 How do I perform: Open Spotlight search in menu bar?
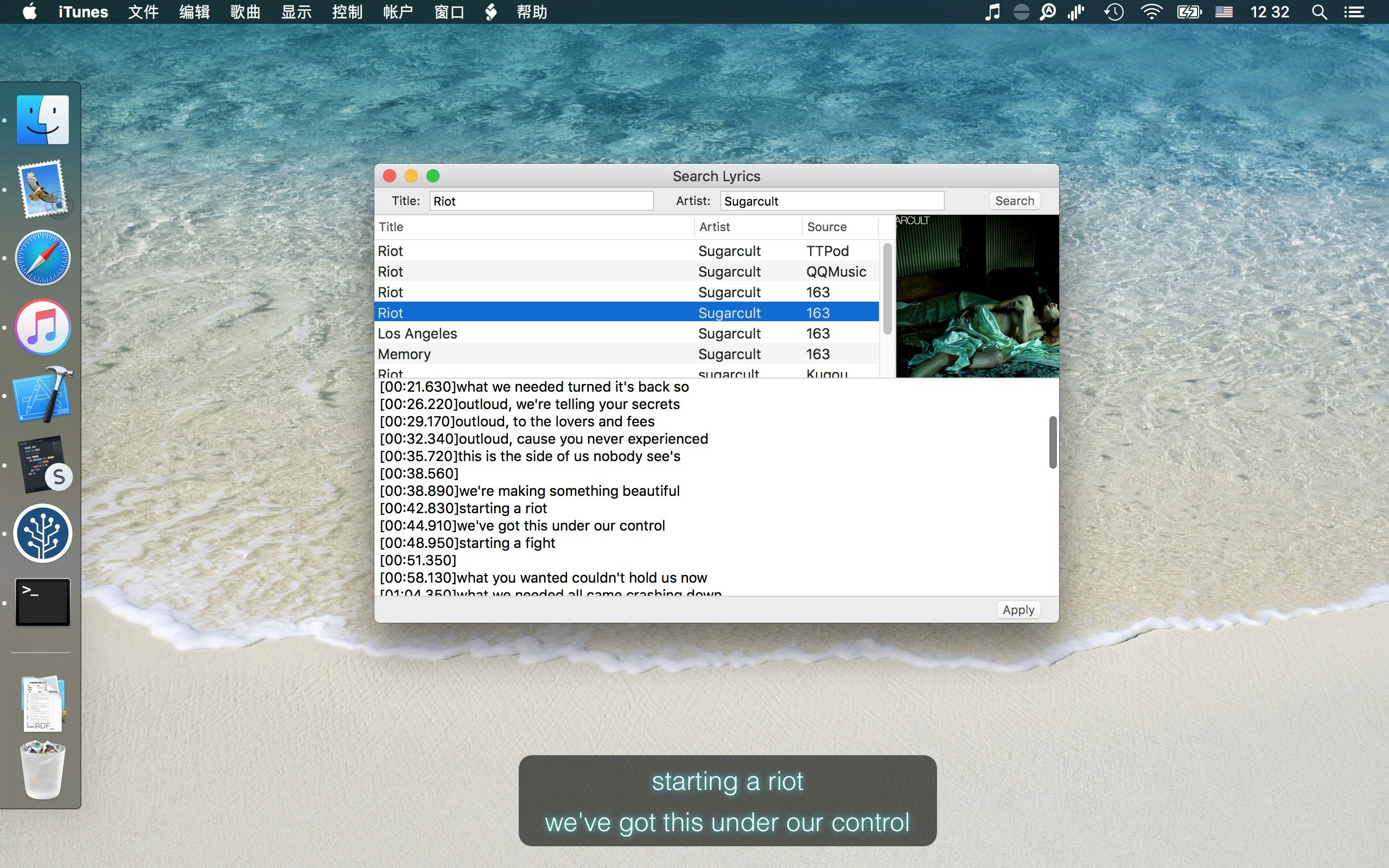tap(1319, 12)
